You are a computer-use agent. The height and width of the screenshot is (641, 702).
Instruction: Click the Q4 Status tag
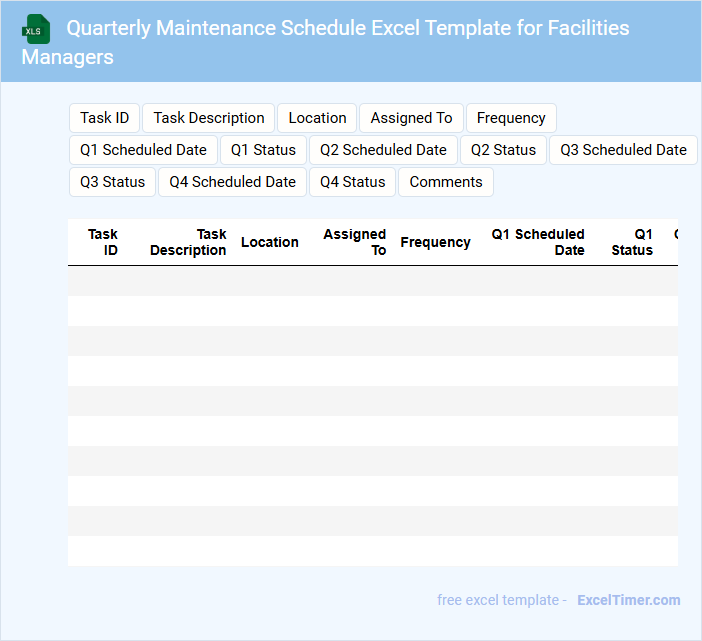coord(352,182)
